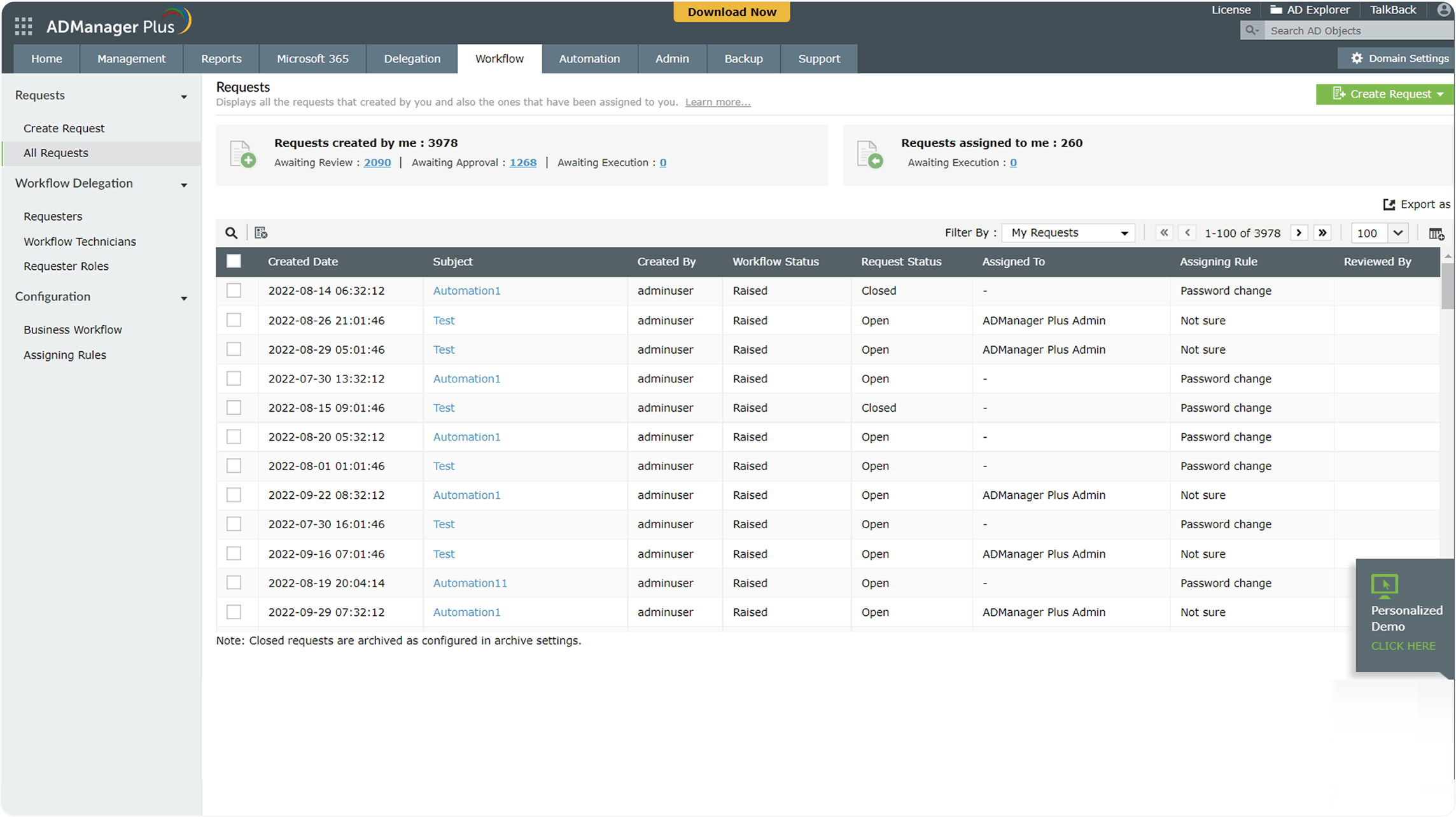
Task: Go to next page arrow
Action: tap(1299, 233)
